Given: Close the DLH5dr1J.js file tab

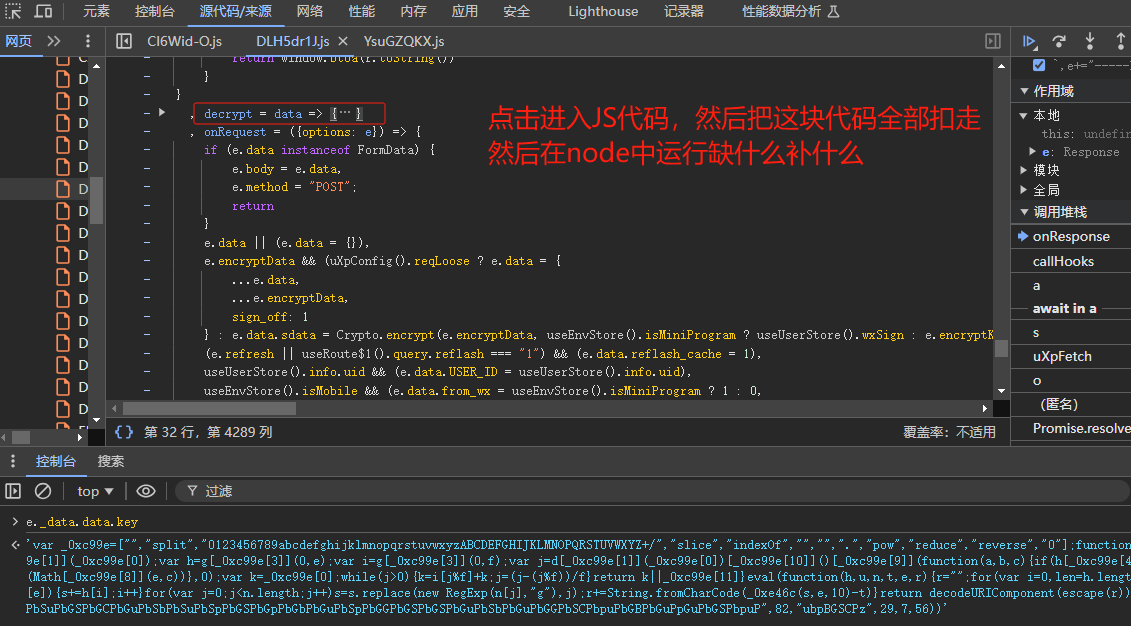Looking at the screenshot, I should click(343, 41).
